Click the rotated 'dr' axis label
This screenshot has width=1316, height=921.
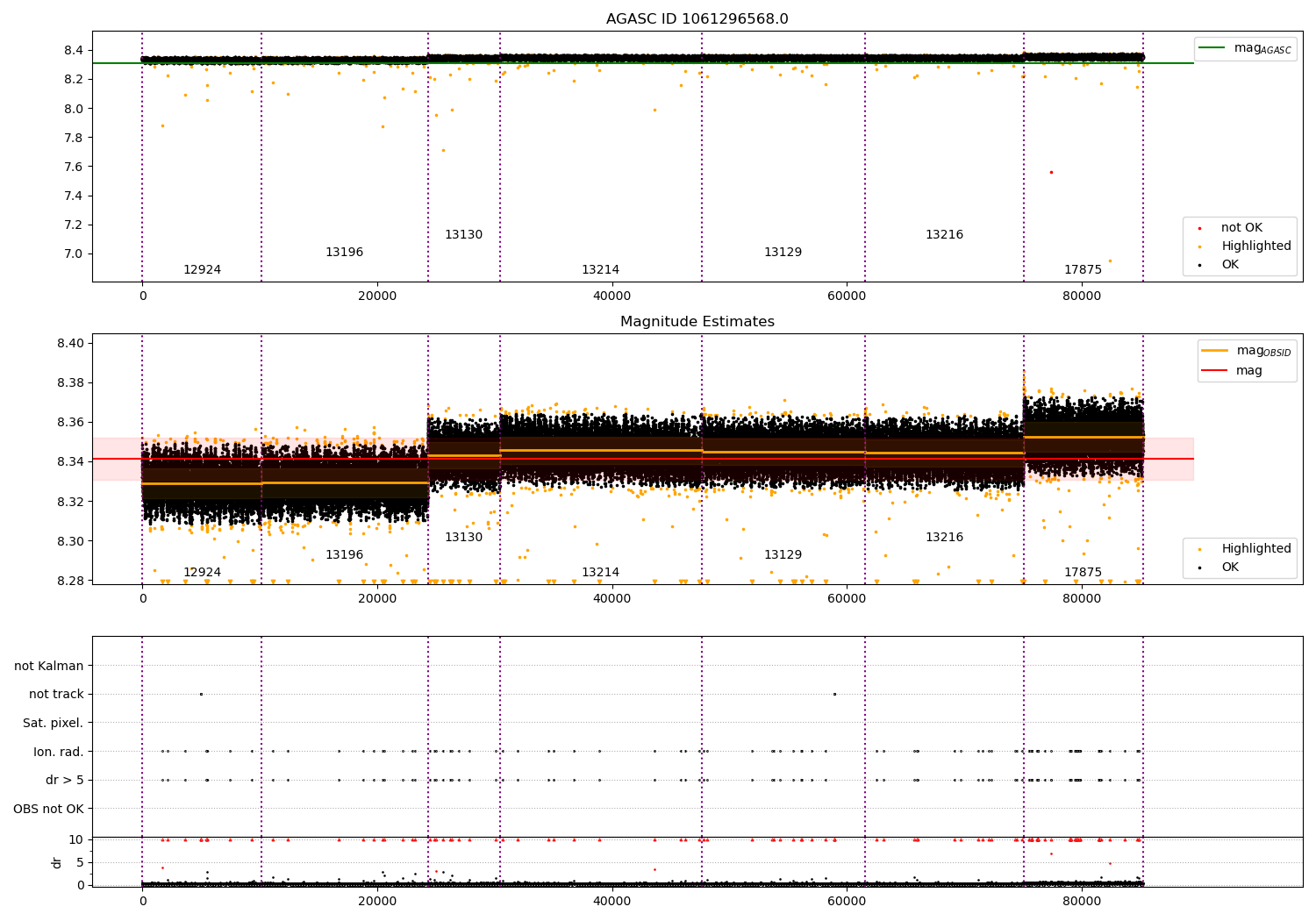(x=57, y=862)
